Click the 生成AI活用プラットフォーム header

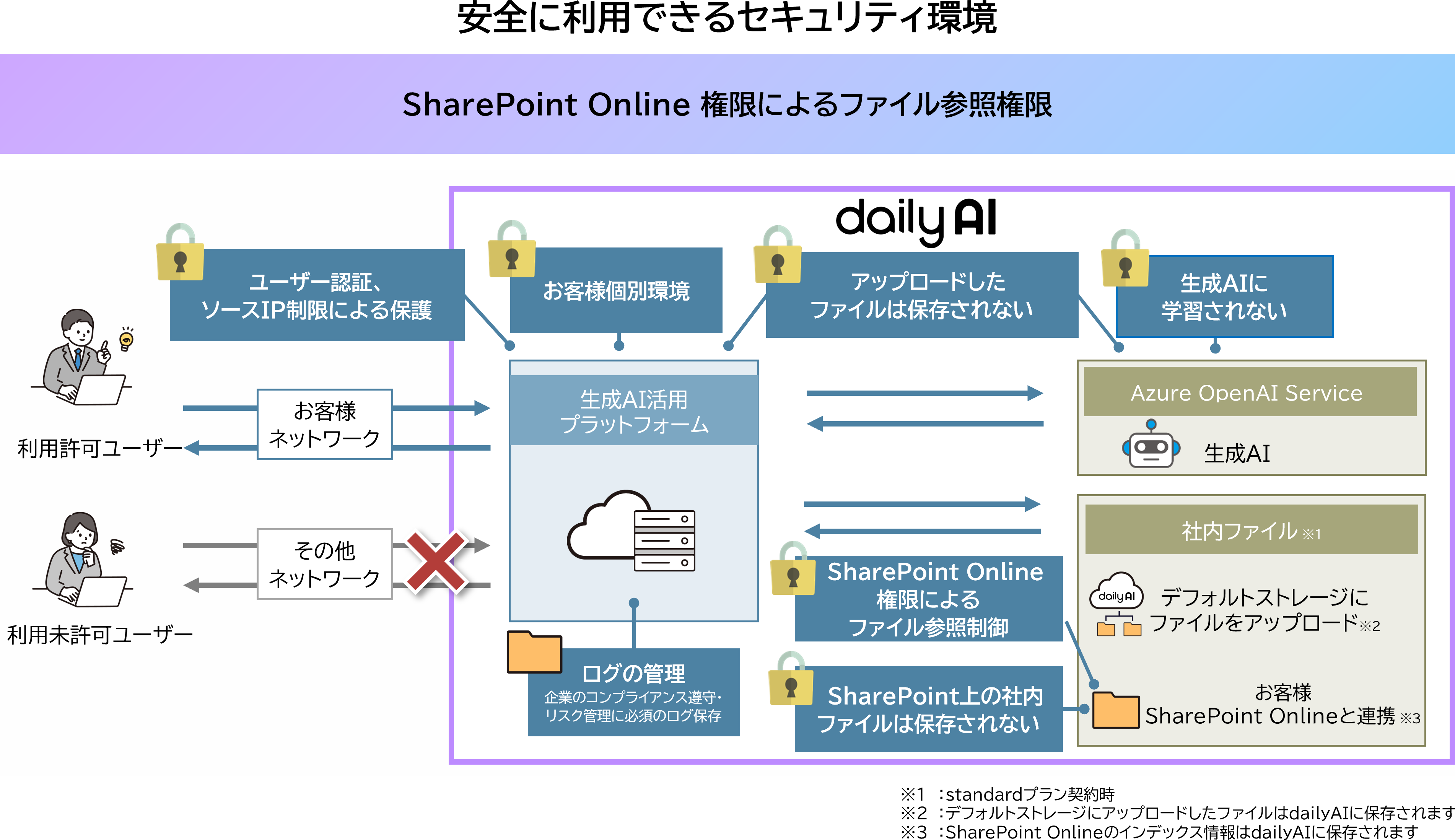(634, 410)
